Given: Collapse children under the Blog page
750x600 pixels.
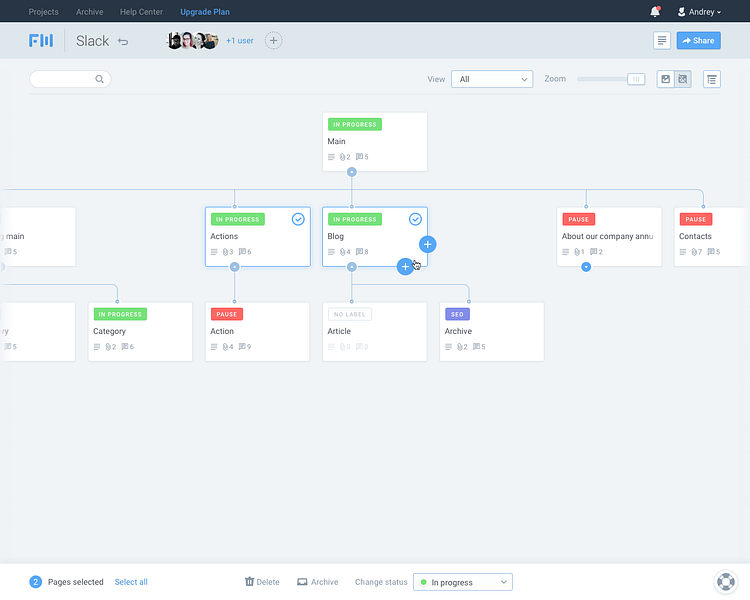Looking at the screenshot, I should pos(352,267).
